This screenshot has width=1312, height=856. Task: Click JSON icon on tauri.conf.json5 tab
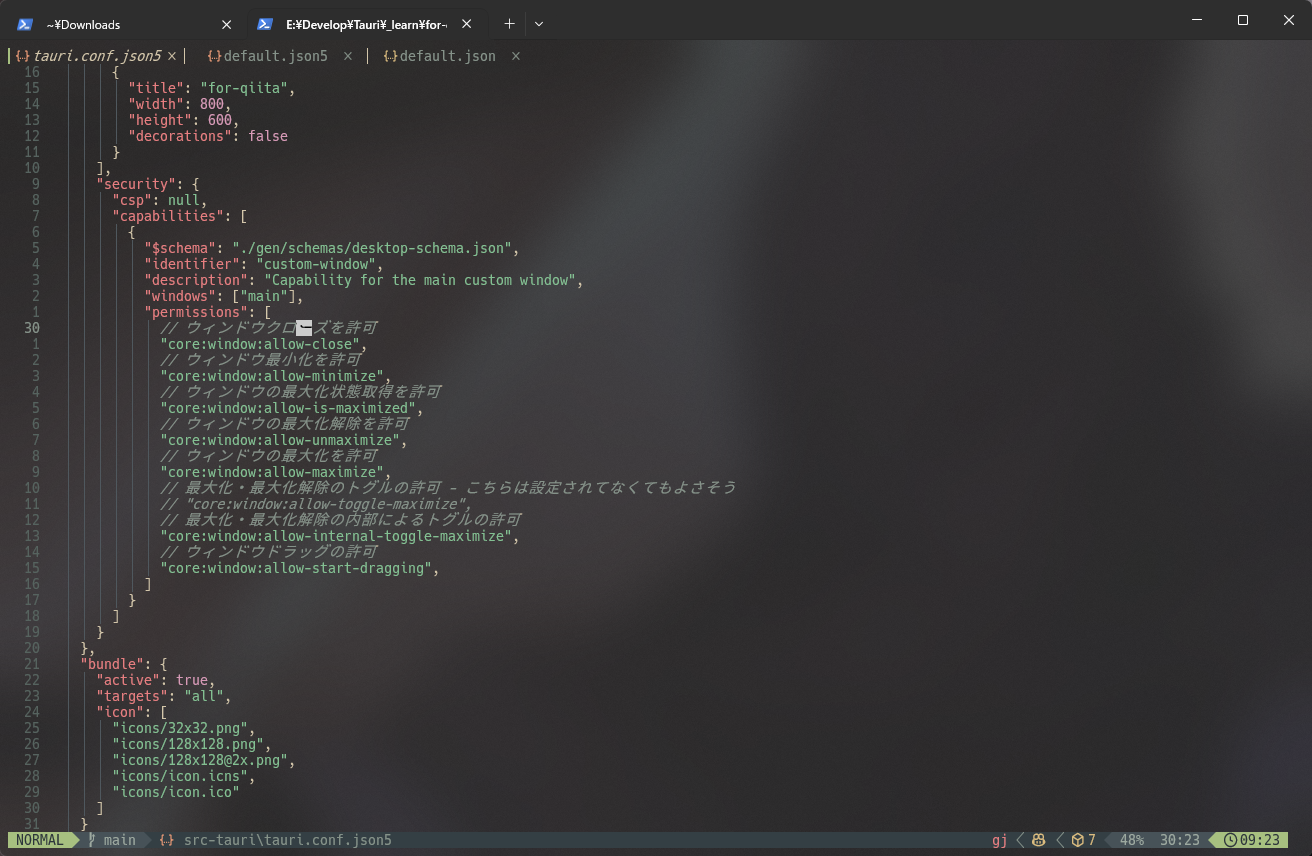click(x=22, y=56)
